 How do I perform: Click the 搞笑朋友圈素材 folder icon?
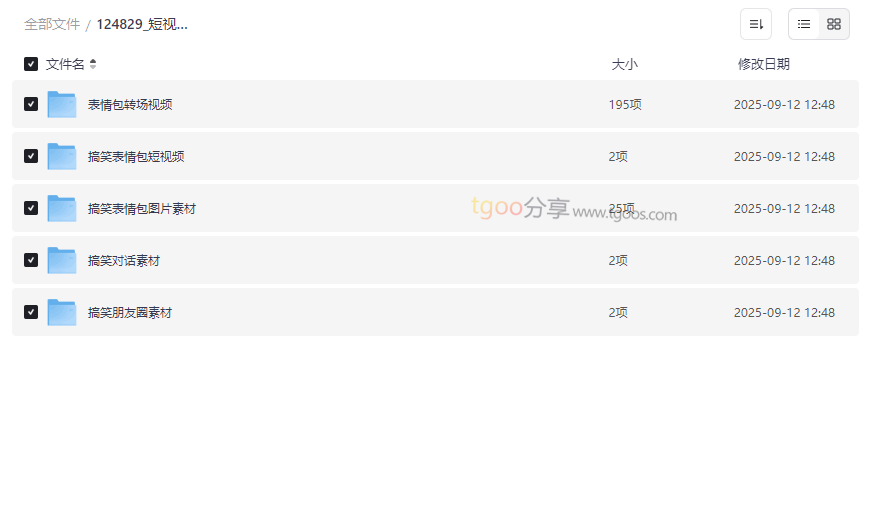[62, 313]
